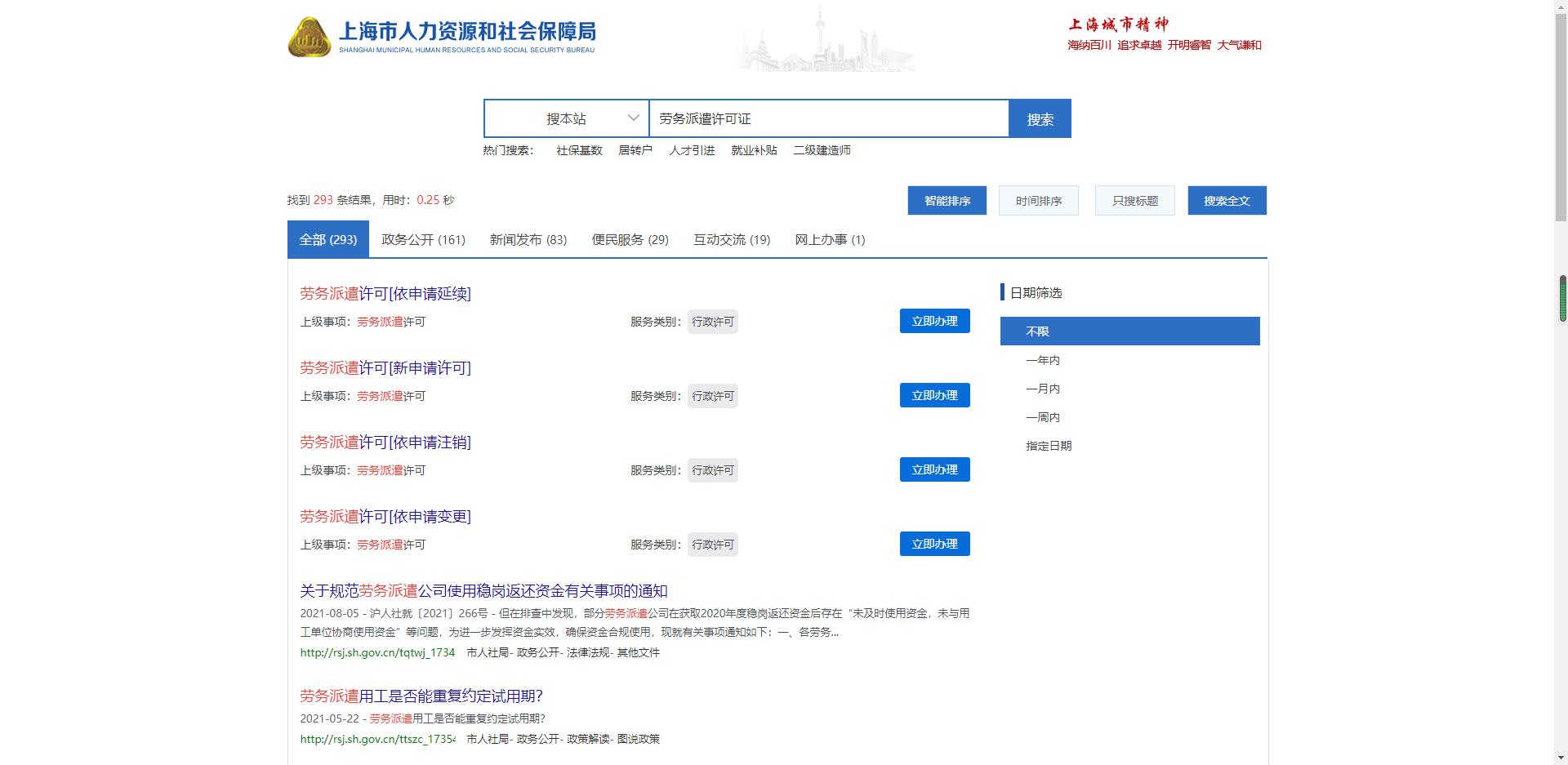Click 行政许可 tag in 依申请延续 row
Viewport: 1568px width, 765px height.
click(713, 322)
